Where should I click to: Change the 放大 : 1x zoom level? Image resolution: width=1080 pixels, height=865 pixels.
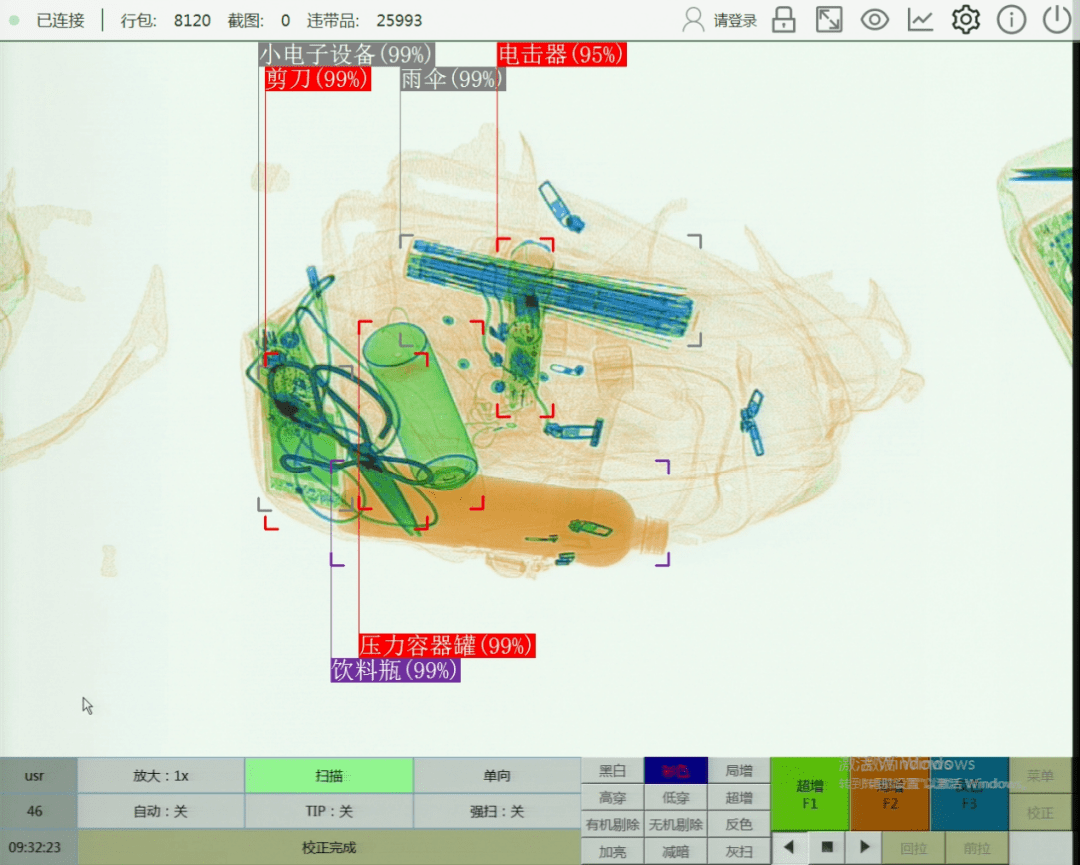pos(160,775)
